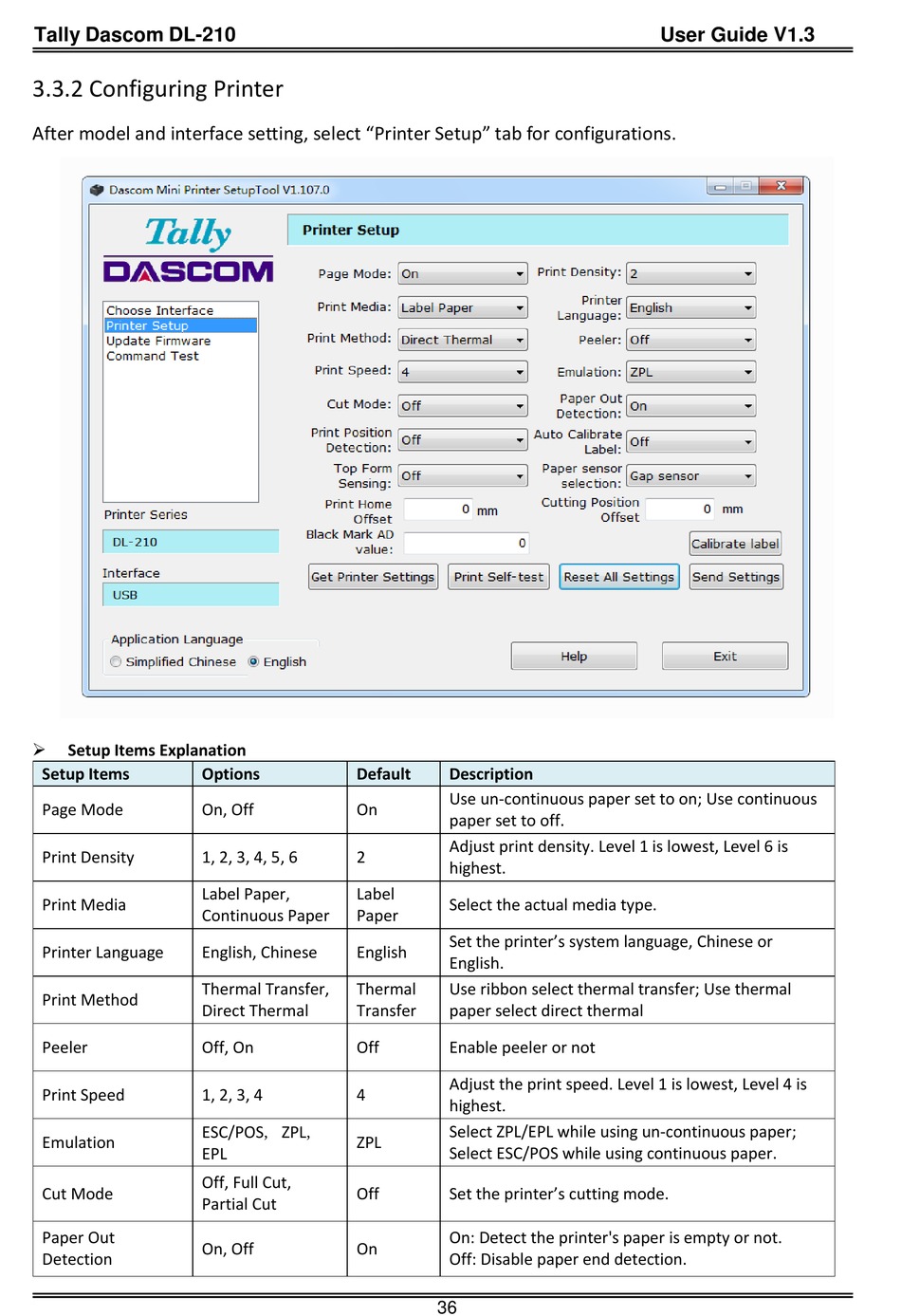901x1316 pixels.
Task: Click the '3.3.2 Configuring Printer' section heading
Action: (x=157, y=89)
